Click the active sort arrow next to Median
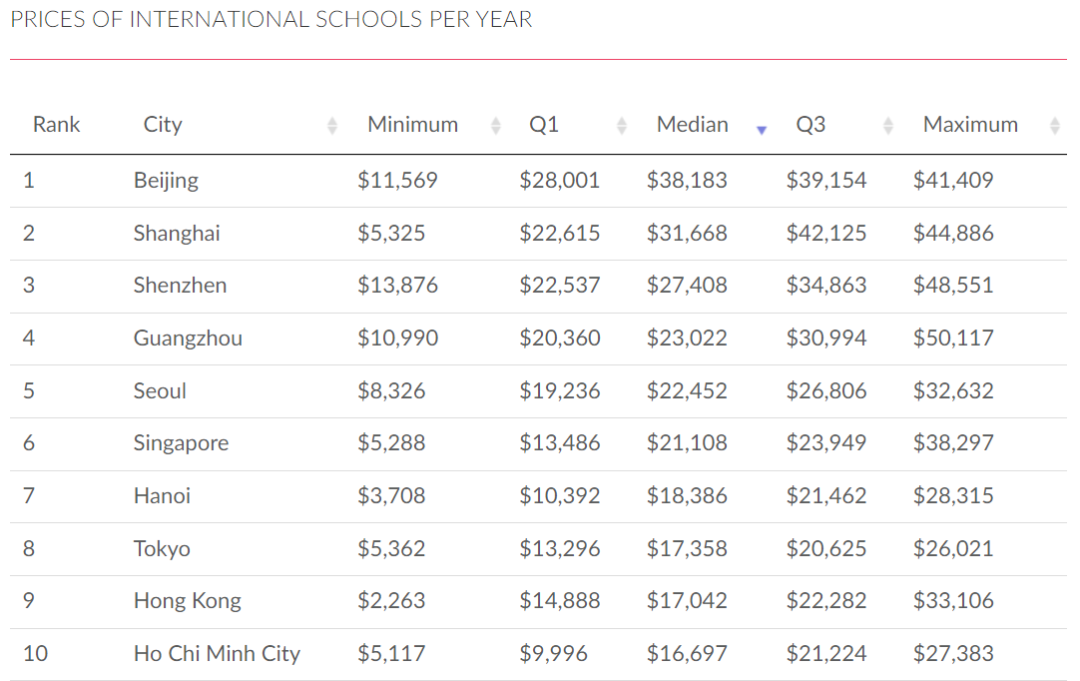 pos(761,129)
